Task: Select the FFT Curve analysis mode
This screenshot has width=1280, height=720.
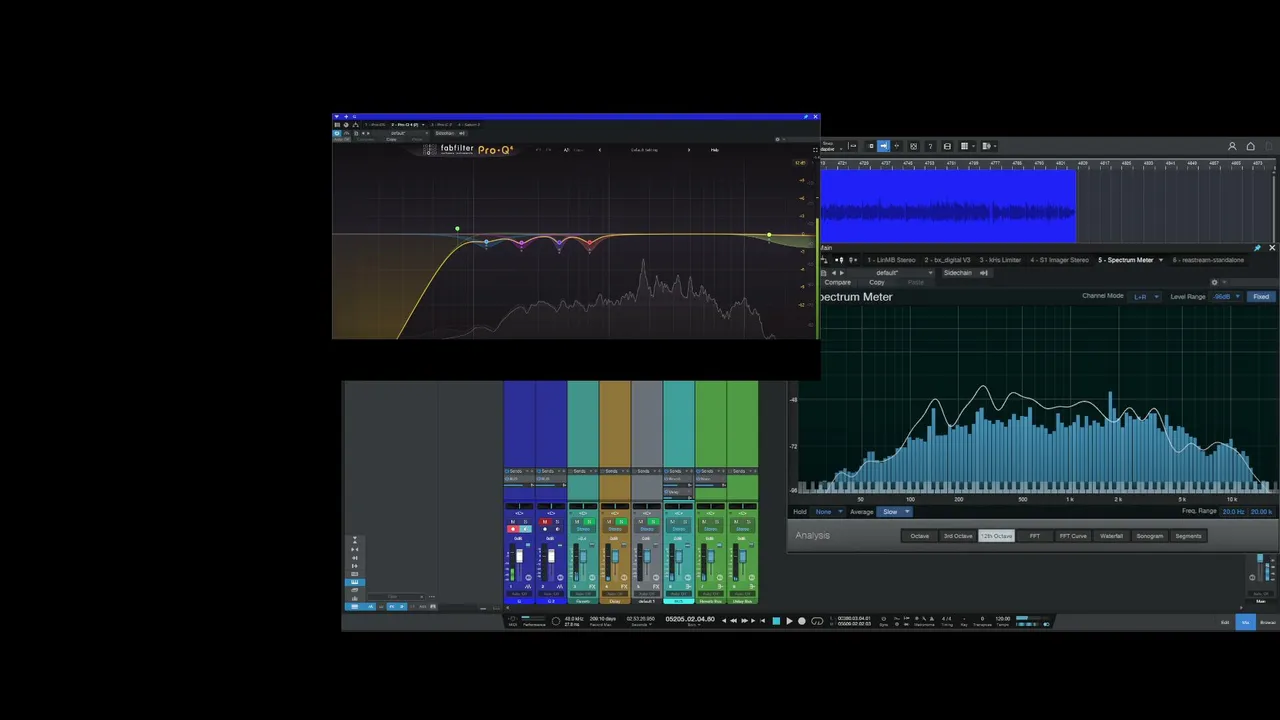Action: [x=1073, y=536]
